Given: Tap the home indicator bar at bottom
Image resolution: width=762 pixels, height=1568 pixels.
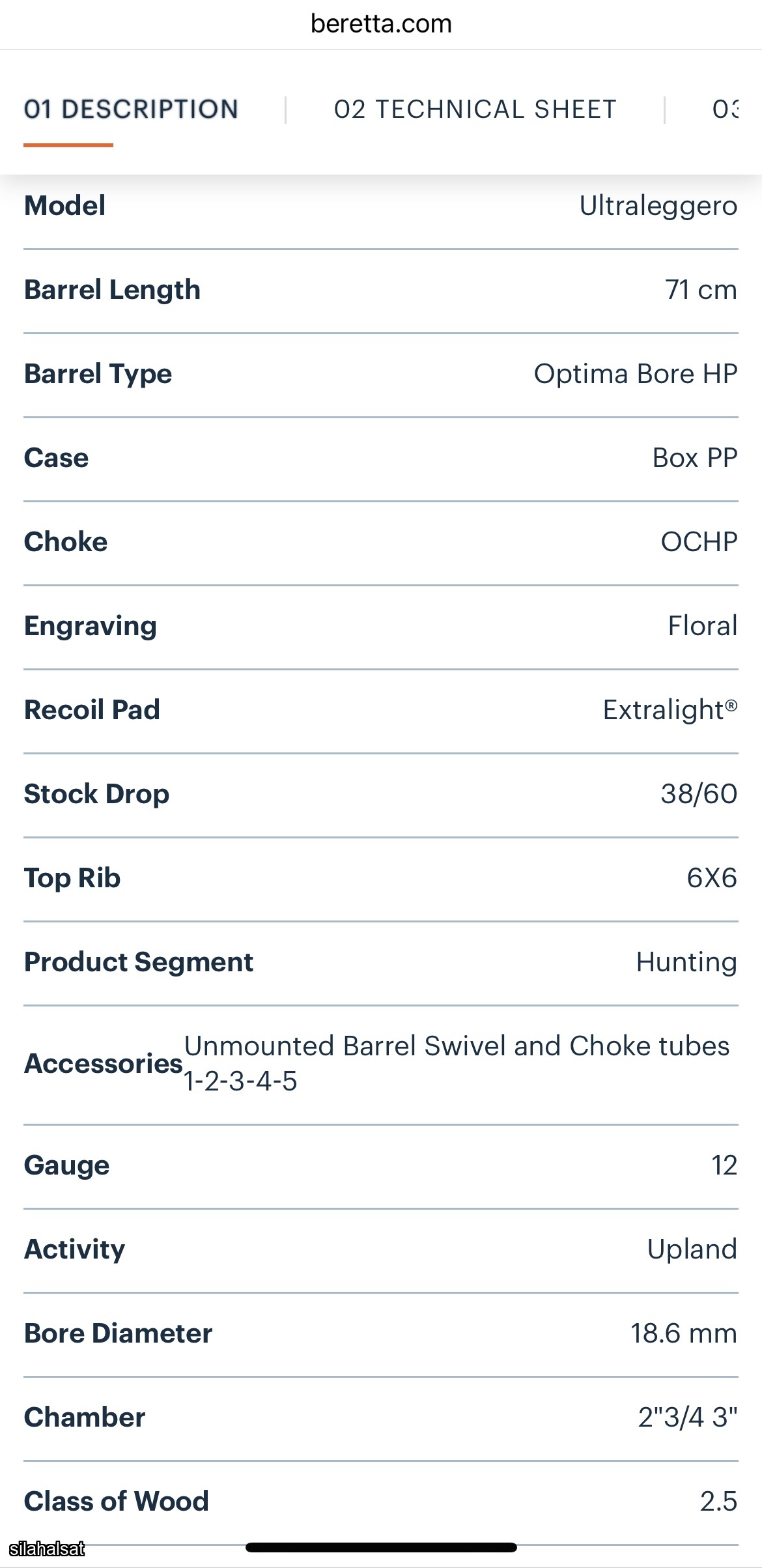Looking at the screenshot, I should tap(381, 1547).
